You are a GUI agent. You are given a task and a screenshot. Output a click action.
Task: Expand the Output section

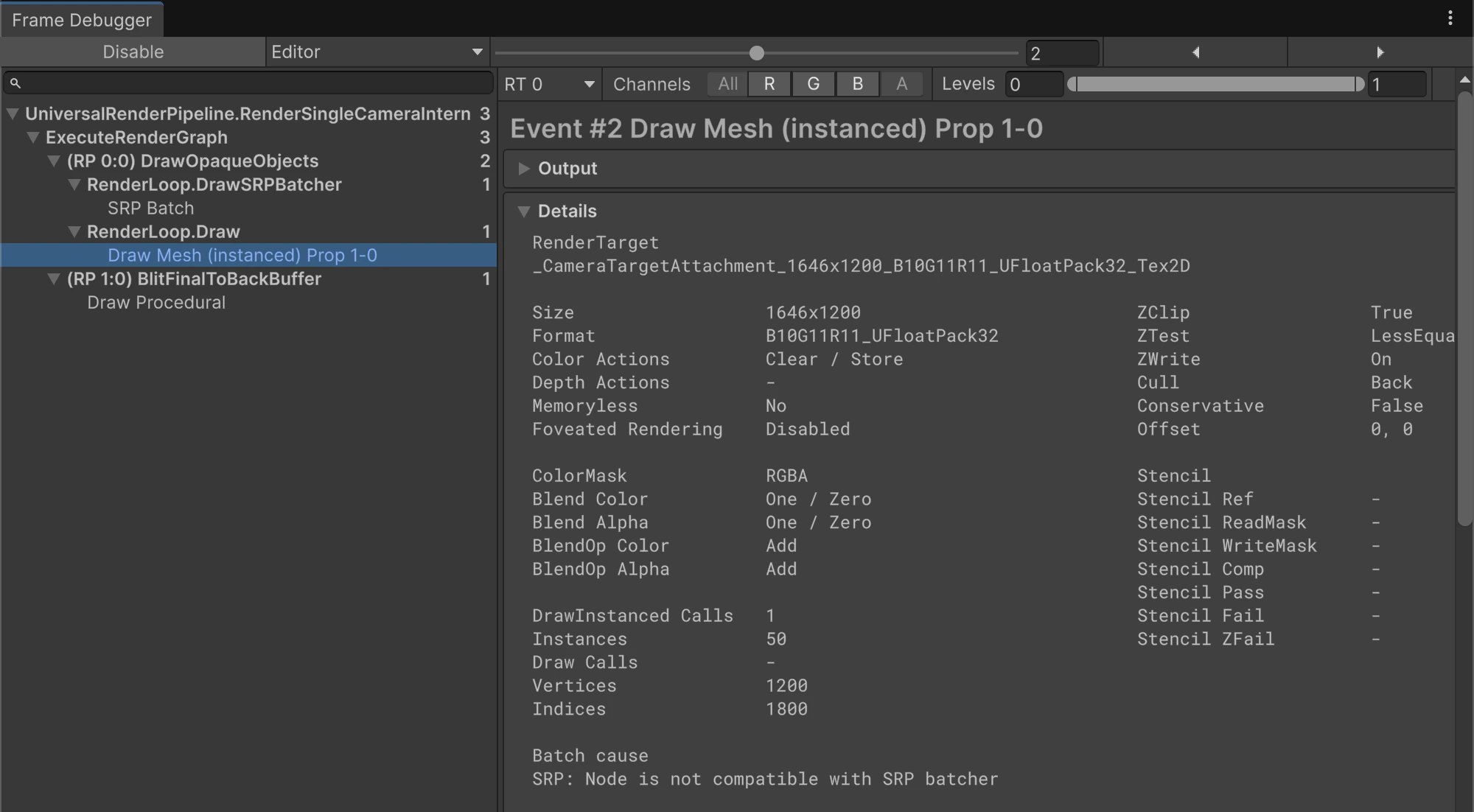(x=524, y=169)
